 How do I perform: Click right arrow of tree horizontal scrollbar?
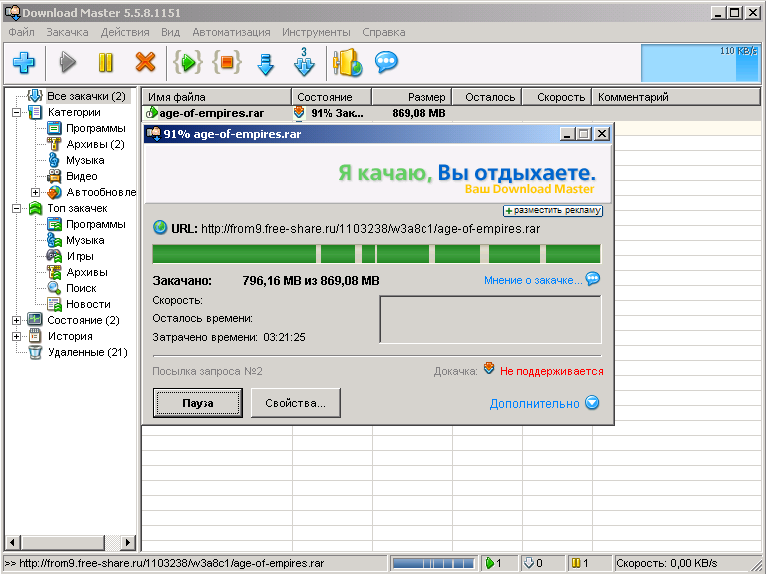click(x=128, y=542)
